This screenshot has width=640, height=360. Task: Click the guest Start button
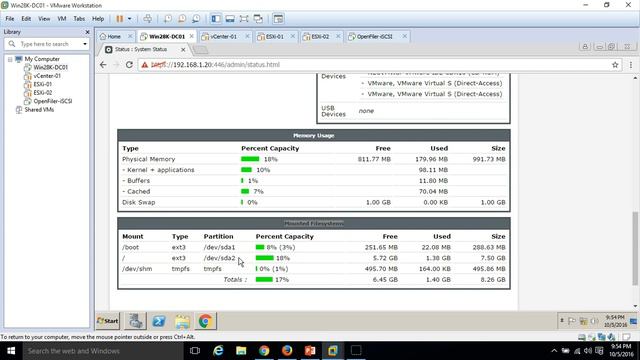108,321
